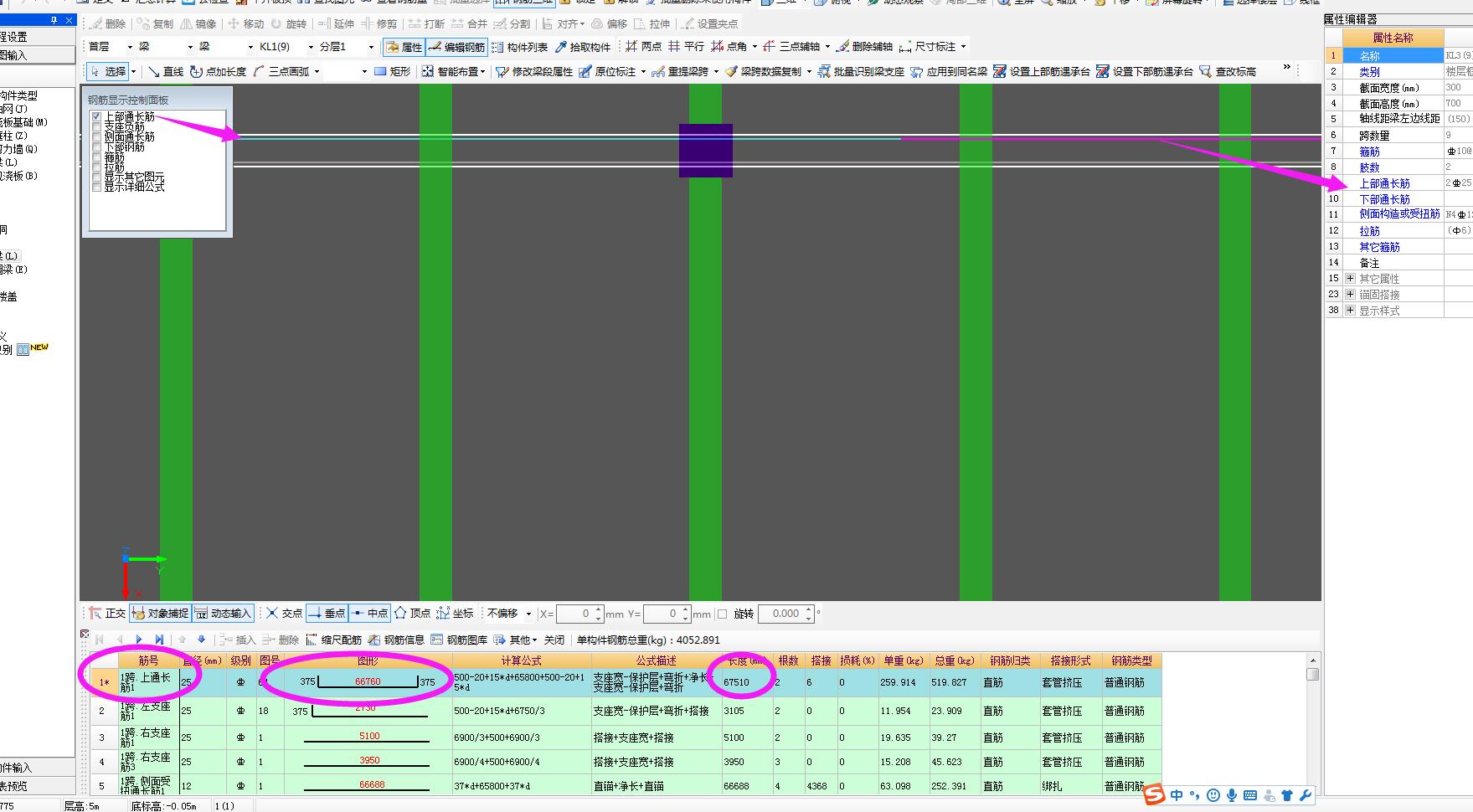The image size is (1473, 812).
Task: Expand 锚固搭接 in the property editor
Action: 1350,295
